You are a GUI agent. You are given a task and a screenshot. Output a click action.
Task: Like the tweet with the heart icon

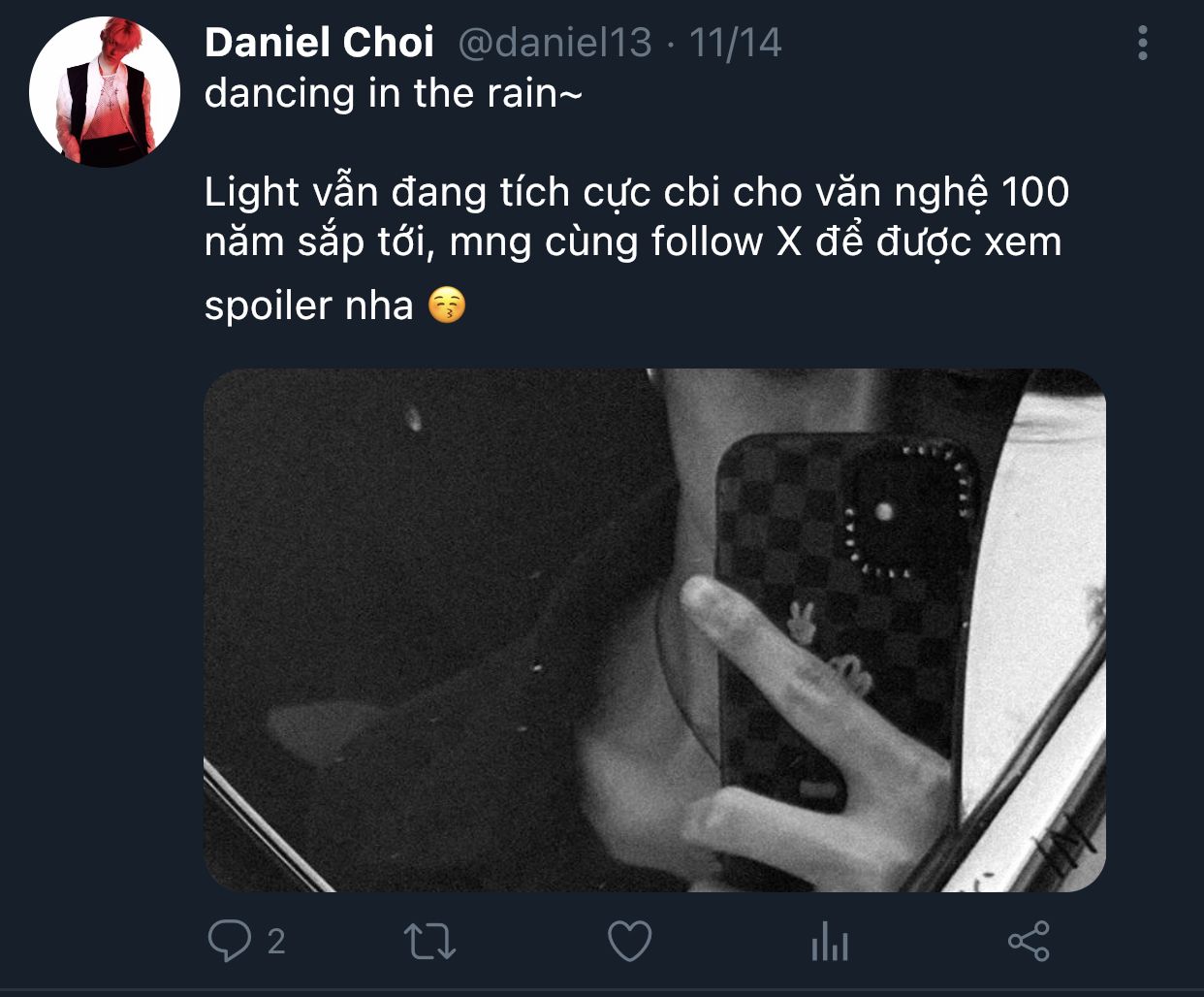tap(629, 941)
